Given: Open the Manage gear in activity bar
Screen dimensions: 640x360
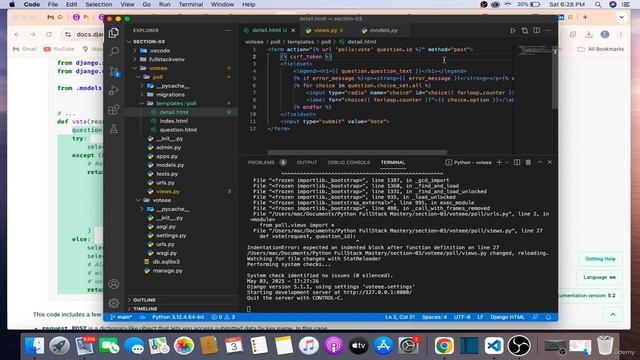Looking at the screenshot, I should (x=114, y=303).
